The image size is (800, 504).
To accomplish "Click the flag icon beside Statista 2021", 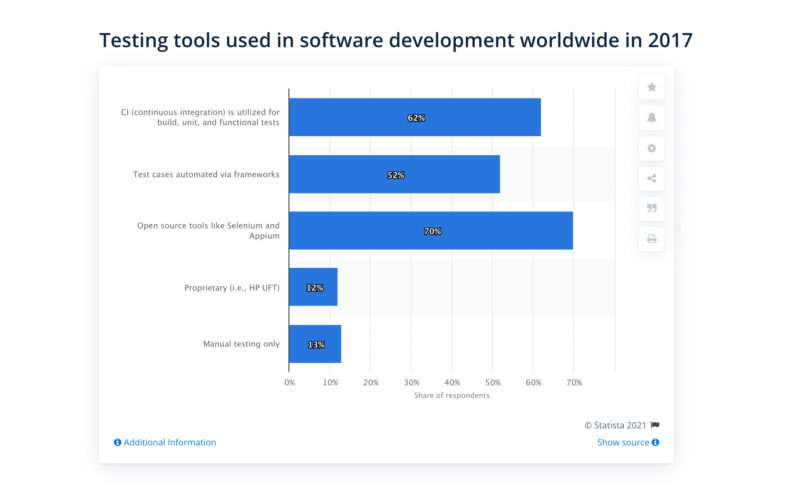I will coord(655,425).
